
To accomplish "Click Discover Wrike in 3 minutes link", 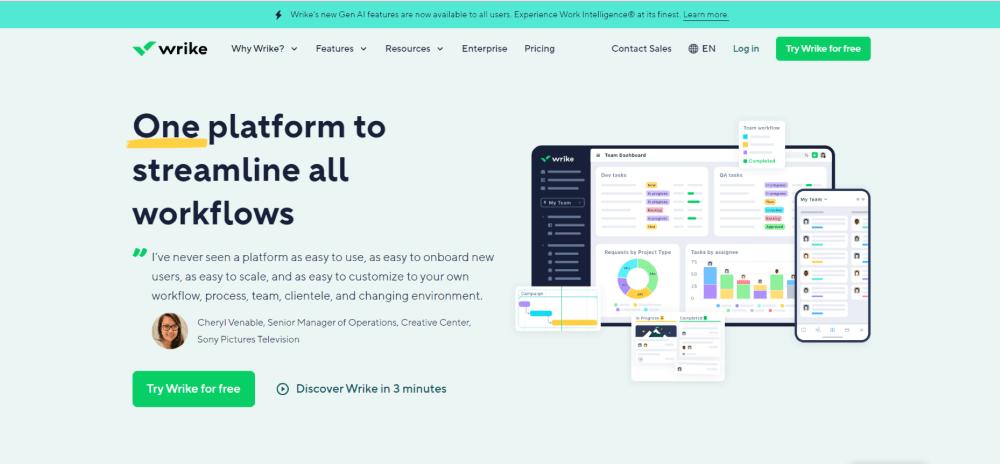I will point(362,389).
